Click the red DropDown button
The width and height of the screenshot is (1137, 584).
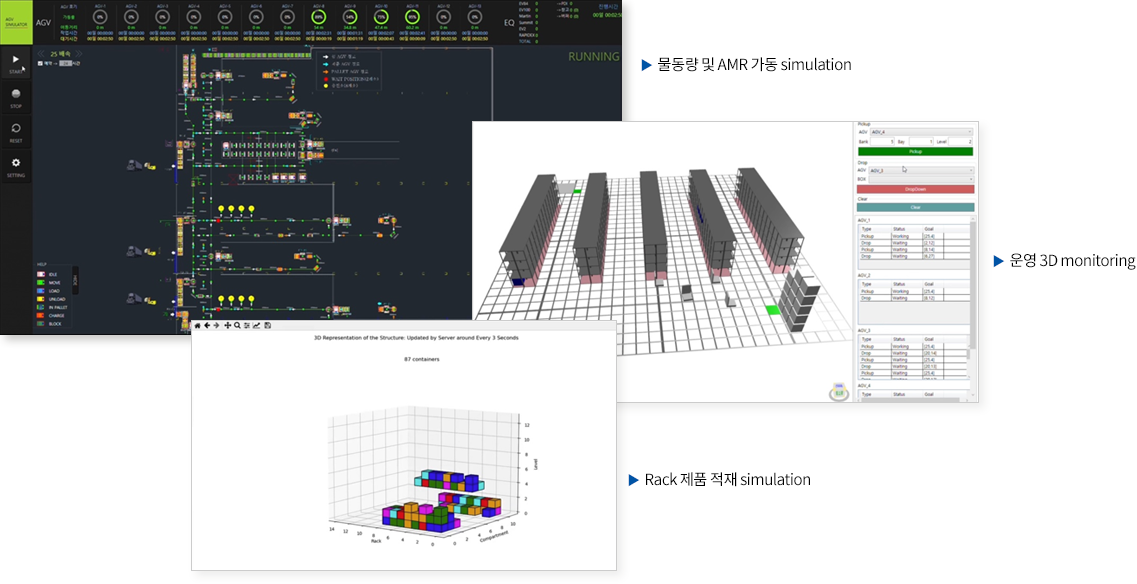(x=916, y=189)
